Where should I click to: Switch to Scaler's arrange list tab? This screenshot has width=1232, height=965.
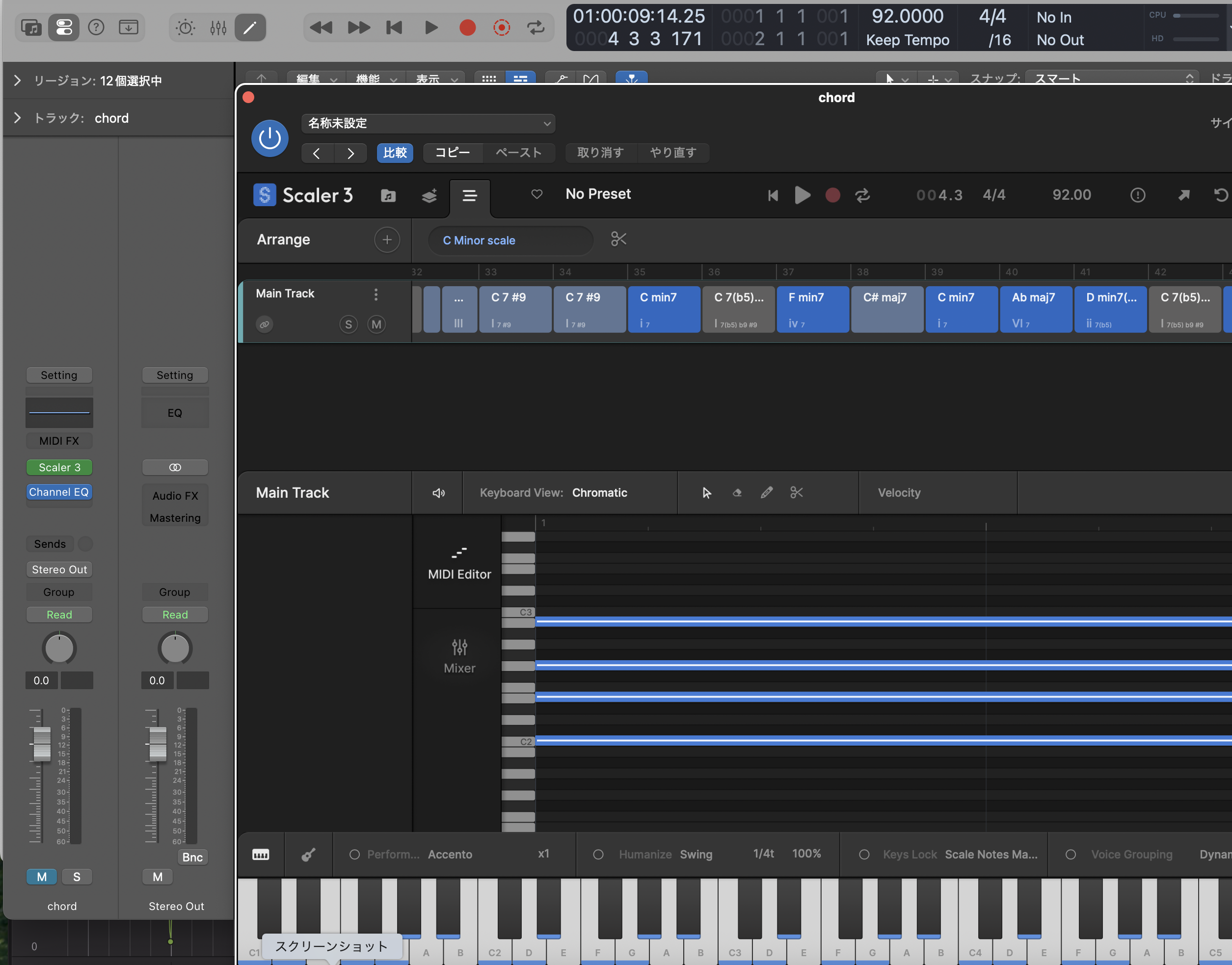(x=469, y=195)
